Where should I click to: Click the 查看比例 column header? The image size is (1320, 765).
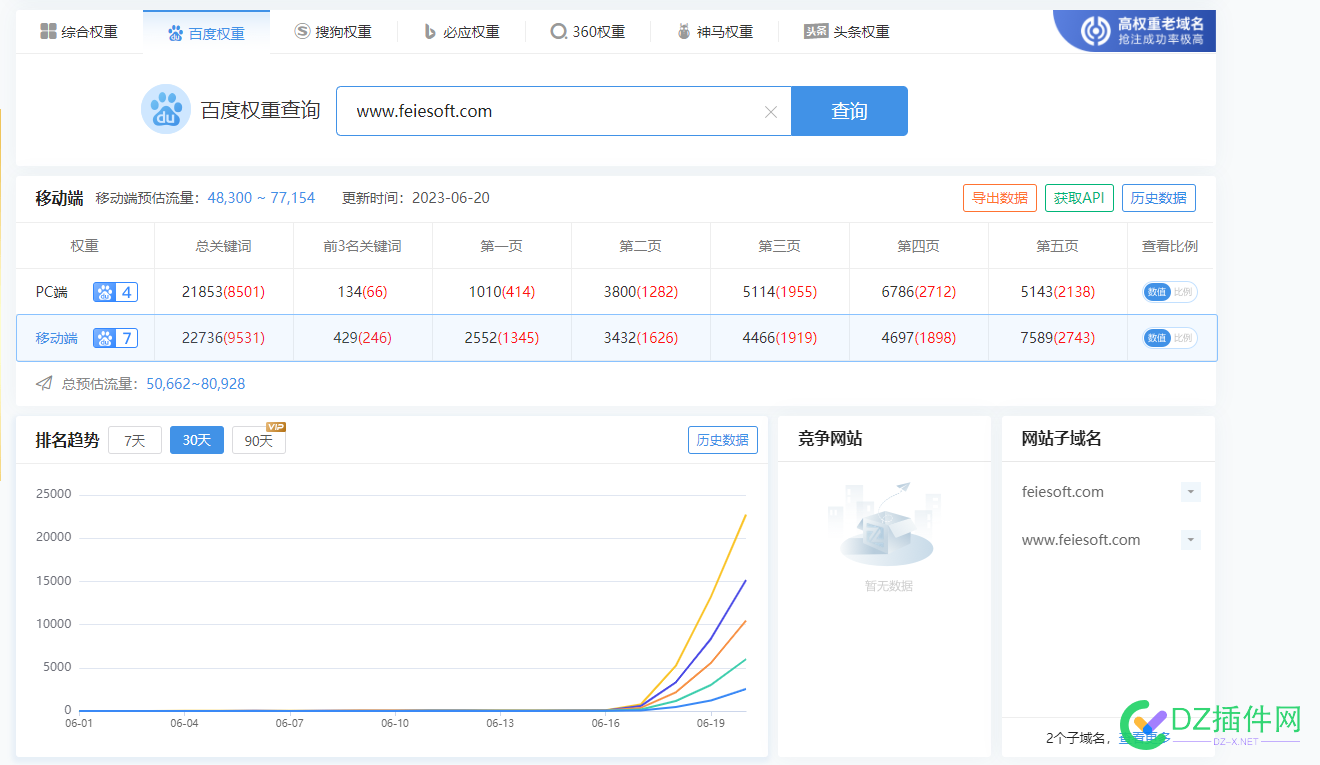coord(1170,246)
